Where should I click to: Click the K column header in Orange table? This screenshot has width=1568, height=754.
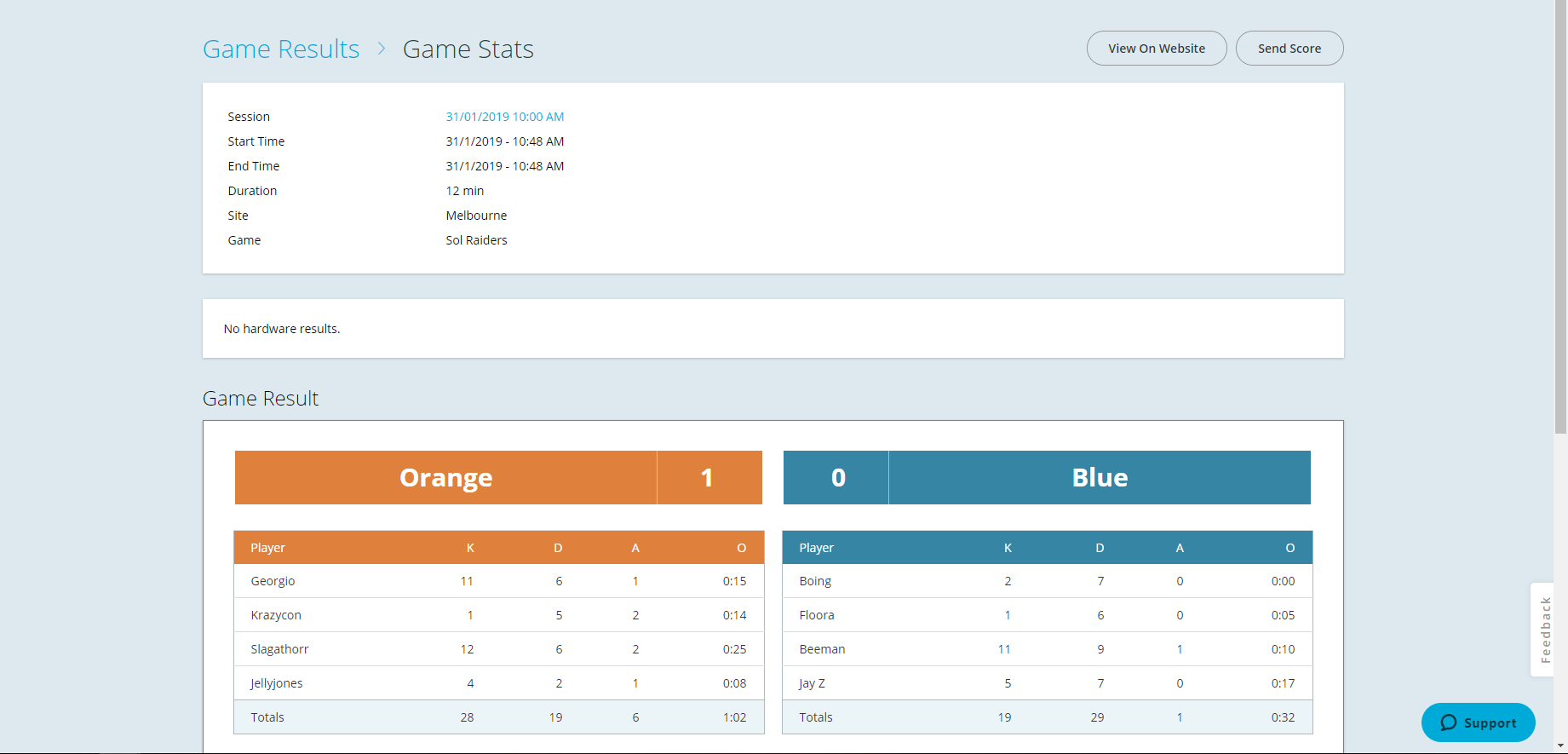(470, 548)
